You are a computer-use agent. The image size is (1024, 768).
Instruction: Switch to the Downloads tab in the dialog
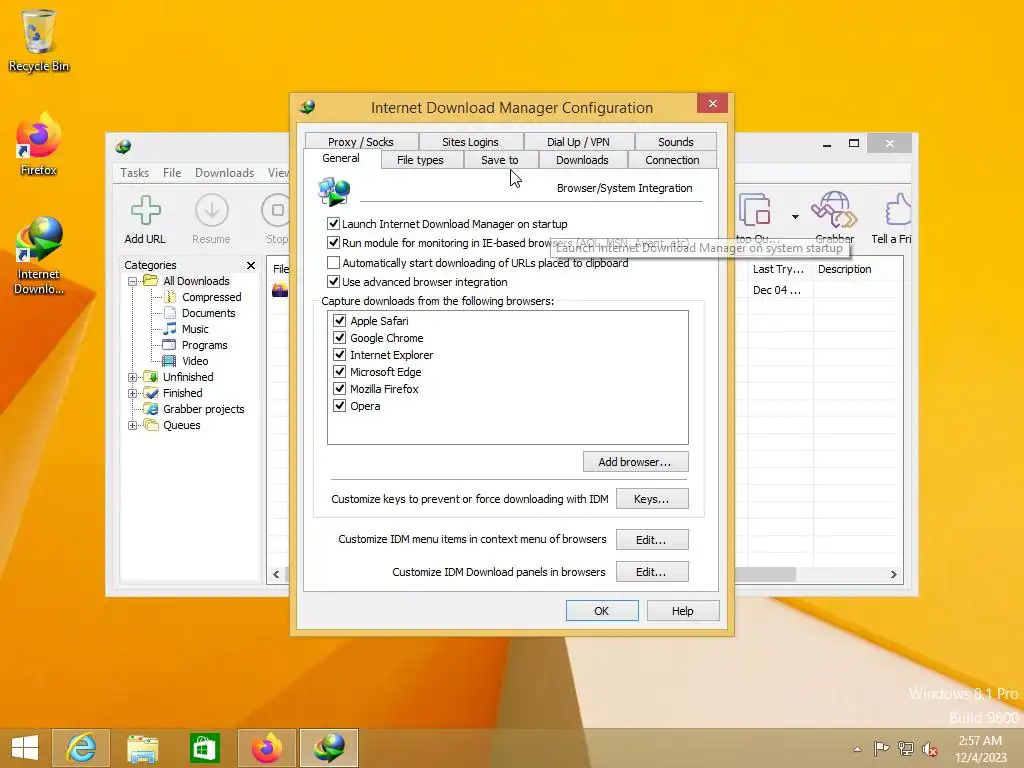(582, 160)
